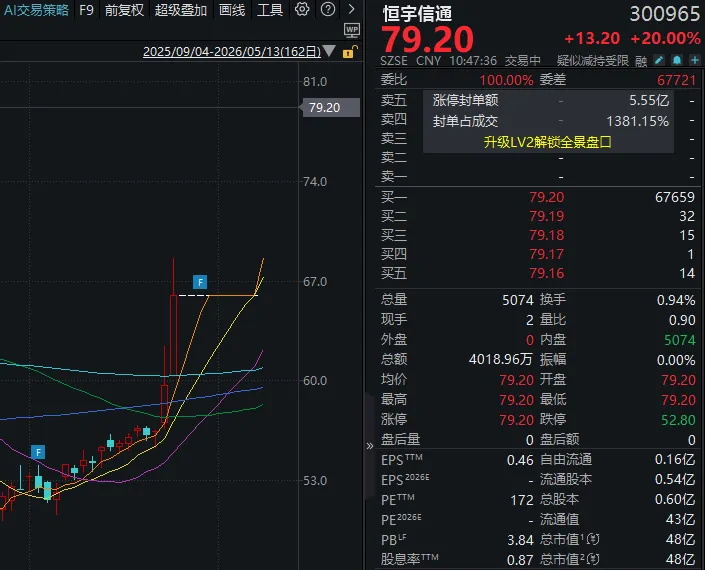Open the help question-mark icon

pyautogui.click(x=328, y=9)
